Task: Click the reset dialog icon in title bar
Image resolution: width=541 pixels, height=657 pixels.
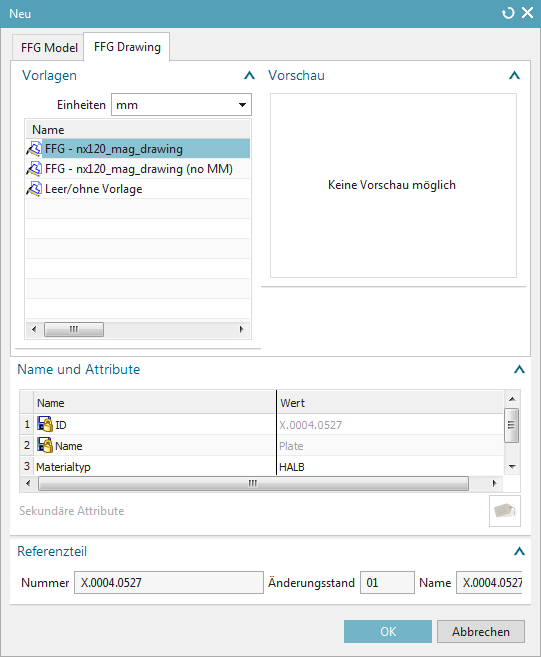Action: (508, 13)
